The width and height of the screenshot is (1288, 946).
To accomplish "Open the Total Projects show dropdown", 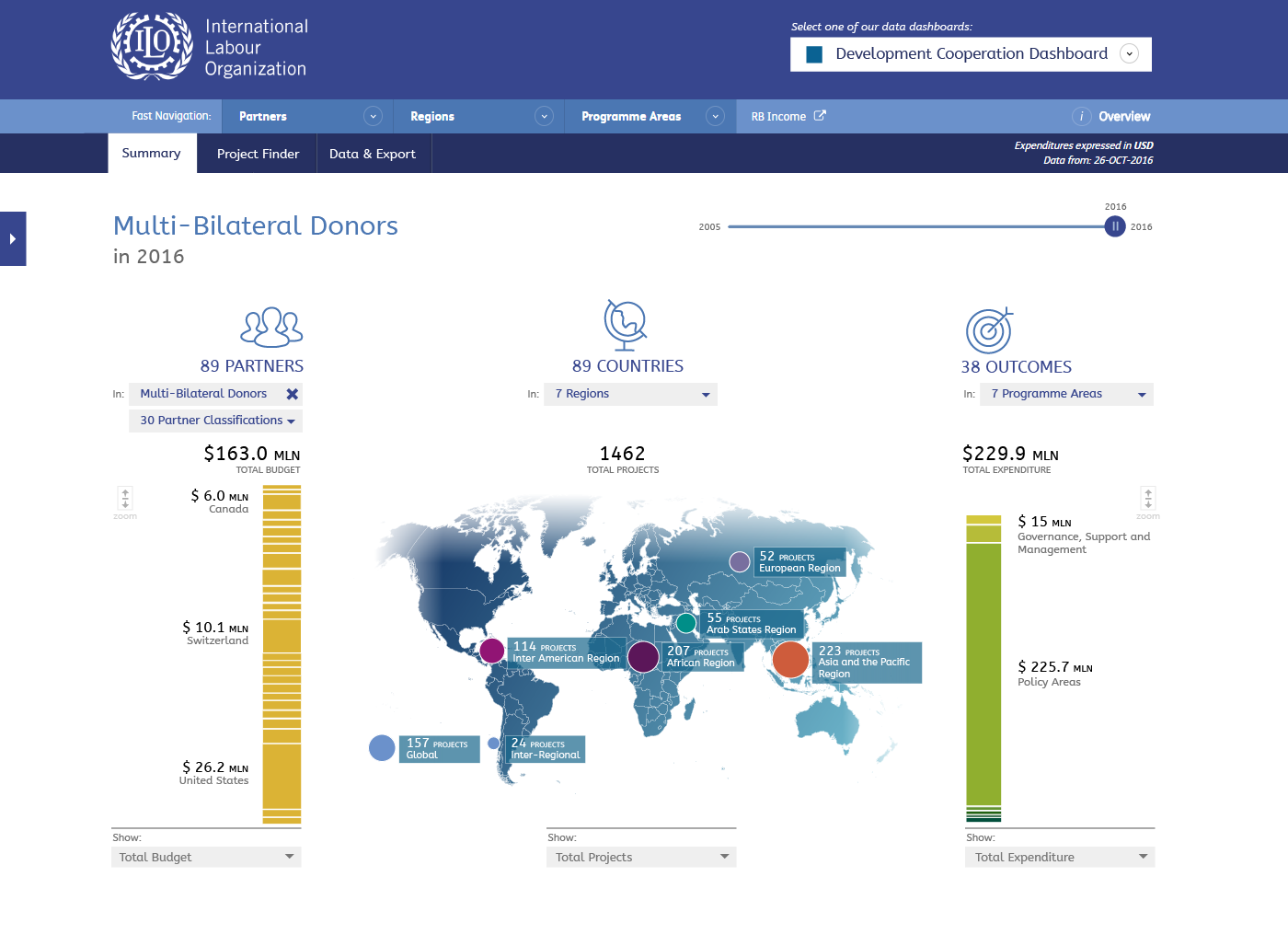I will [641, 857].
